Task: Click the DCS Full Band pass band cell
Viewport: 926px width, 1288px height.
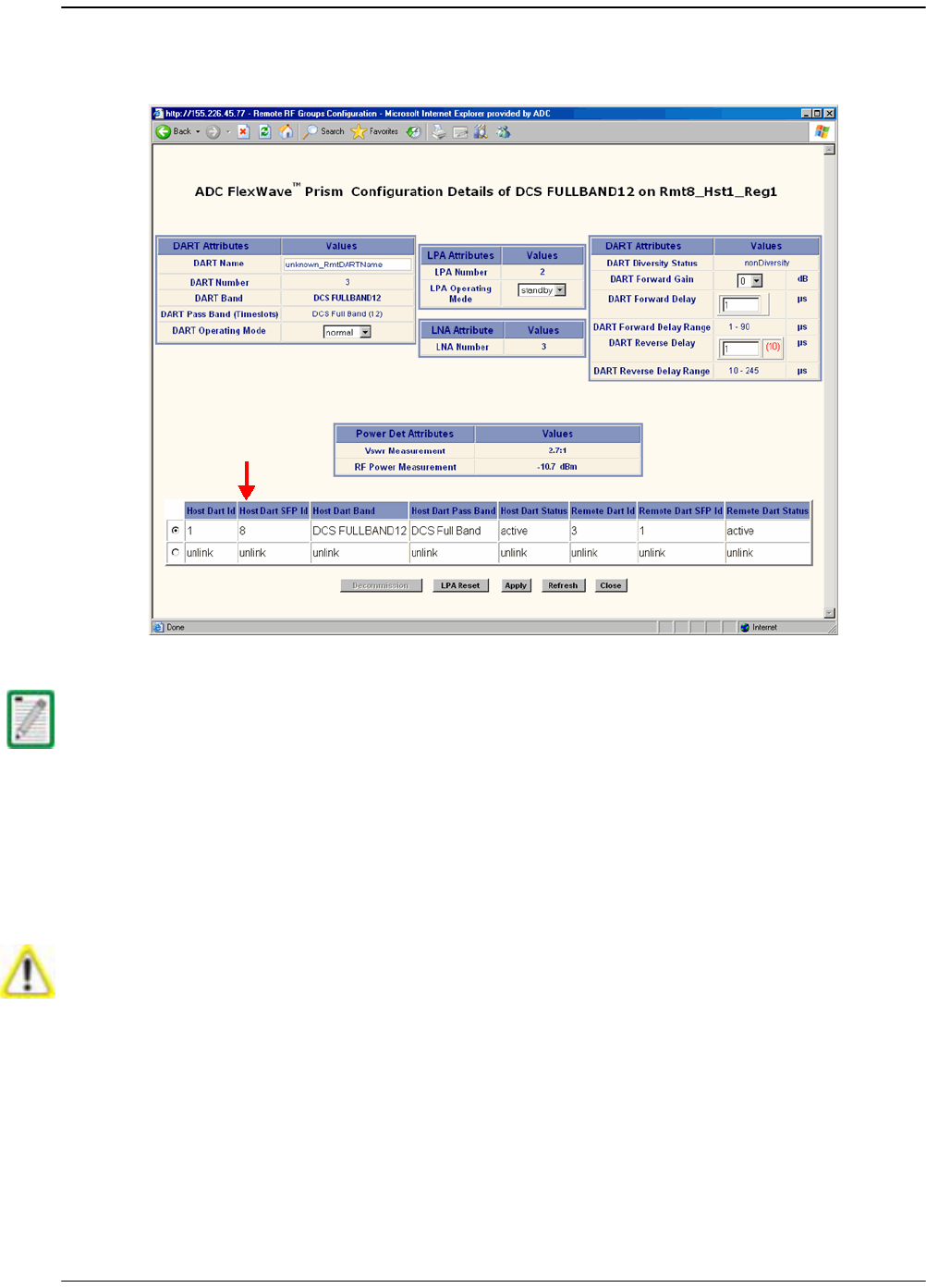Action: tap(453, 531)
